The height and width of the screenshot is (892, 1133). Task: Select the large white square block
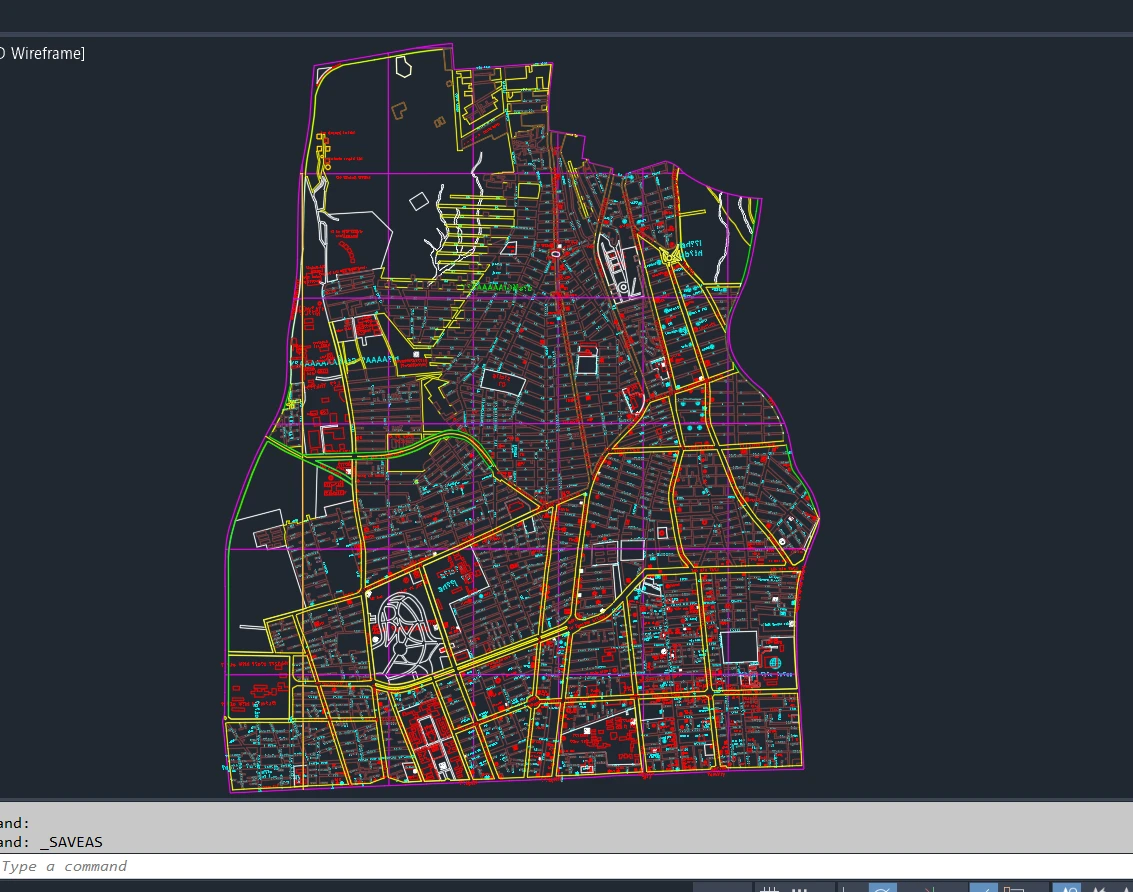tap(741, 647)
